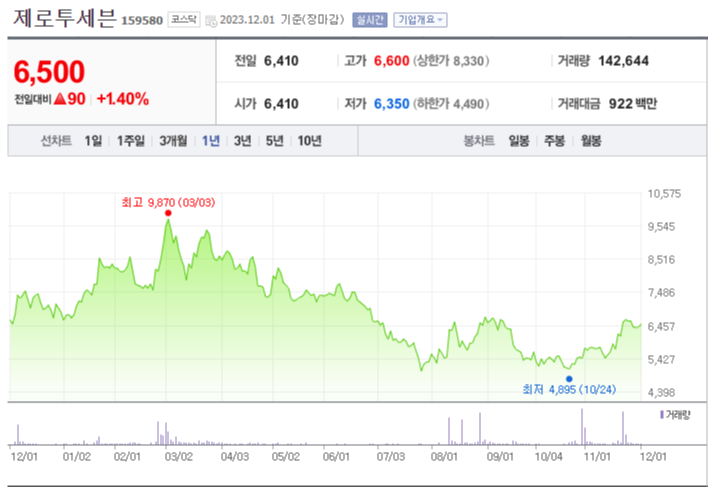Select the 1일 line chart tab
Screen dimensions: 708x487
click(x=93, y=141)
